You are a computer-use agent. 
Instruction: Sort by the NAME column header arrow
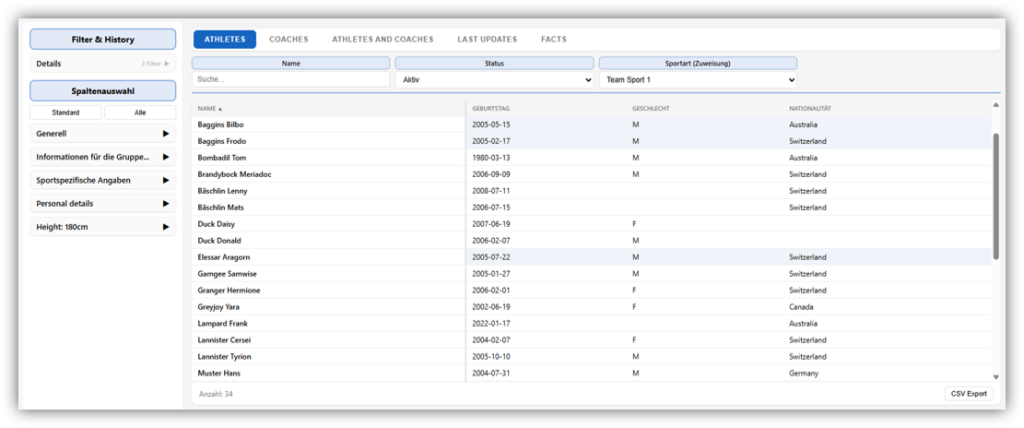[x=220, y=108]
